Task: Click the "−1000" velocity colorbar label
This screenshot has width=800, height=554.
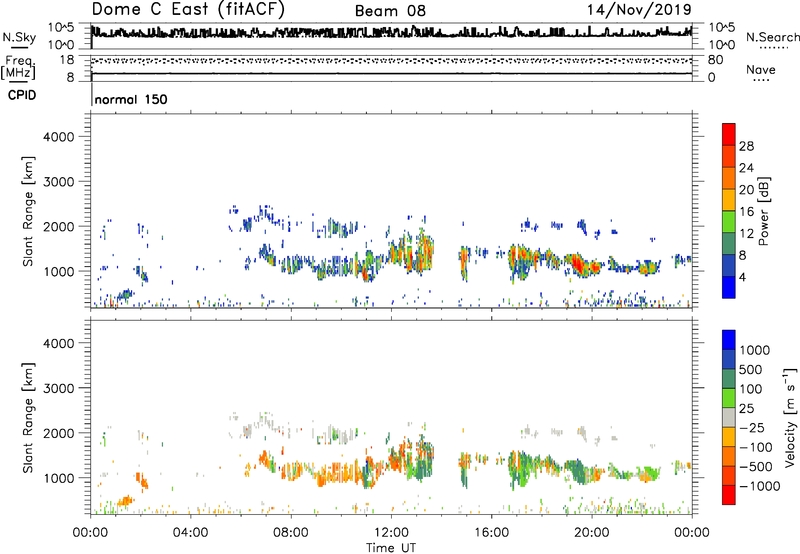Action: coord(760,486)
